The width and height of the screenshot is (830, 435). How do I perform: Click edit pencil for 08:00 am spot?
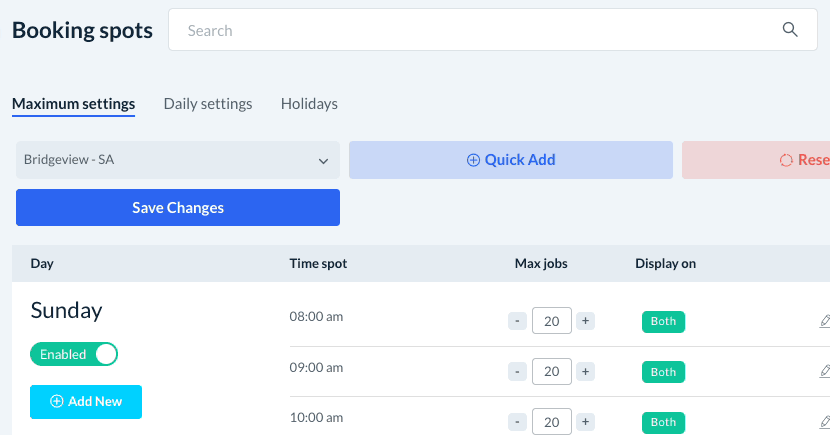824,321
